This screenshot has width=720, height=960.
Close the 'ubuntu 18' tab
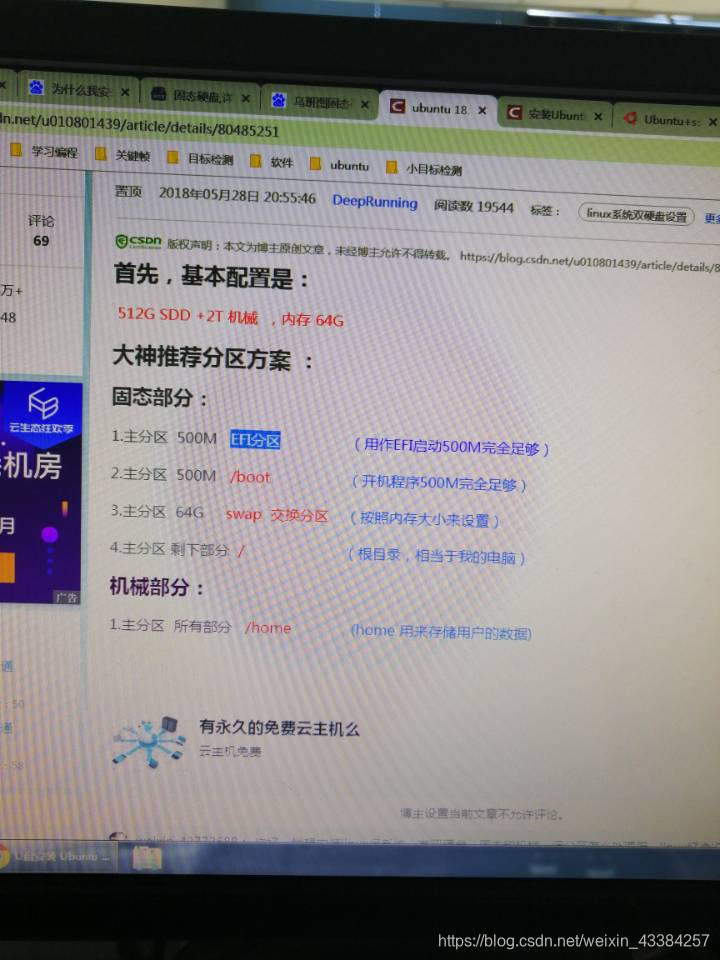pos(482,111)
